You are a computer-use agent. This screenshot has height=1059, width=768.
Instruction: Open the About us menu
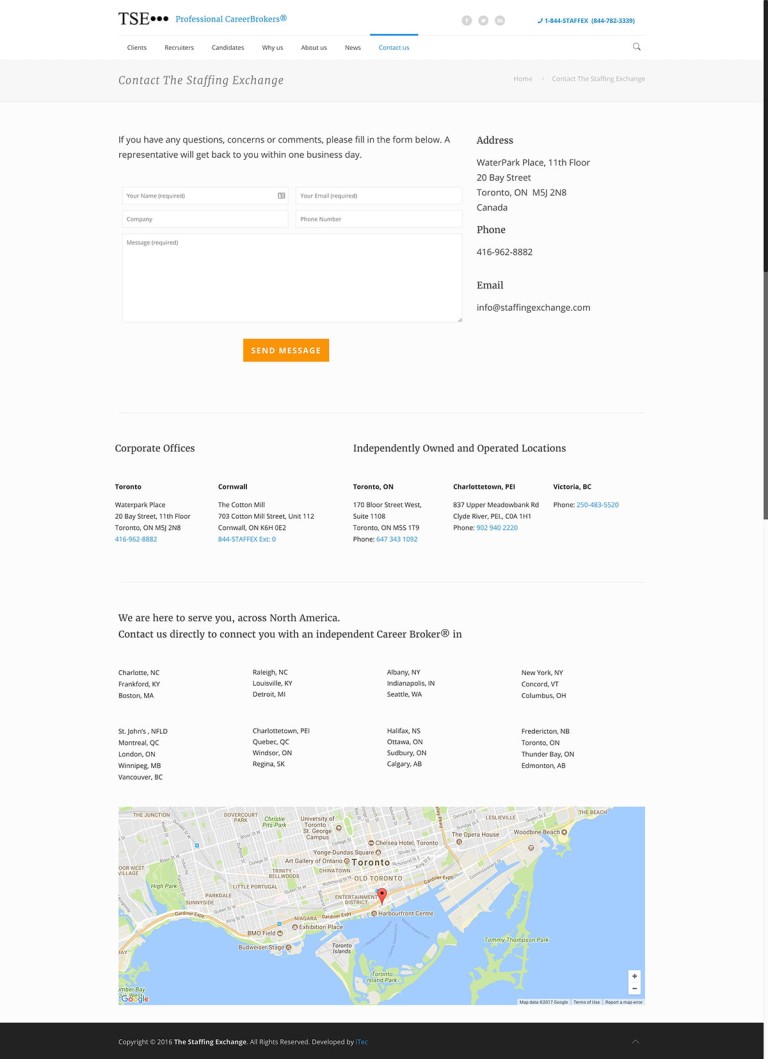313,47
